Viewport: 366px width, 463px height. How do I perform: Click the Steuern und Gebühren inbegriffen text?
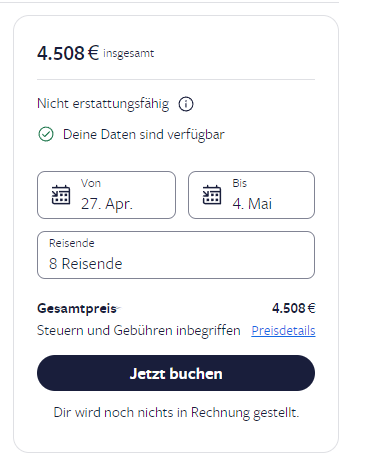pos(139,331)
